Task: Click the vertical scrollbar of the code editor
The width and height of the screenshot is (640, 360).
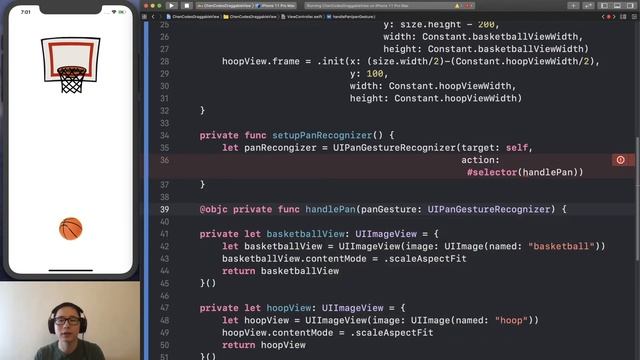Action: (x=637, y=198)
